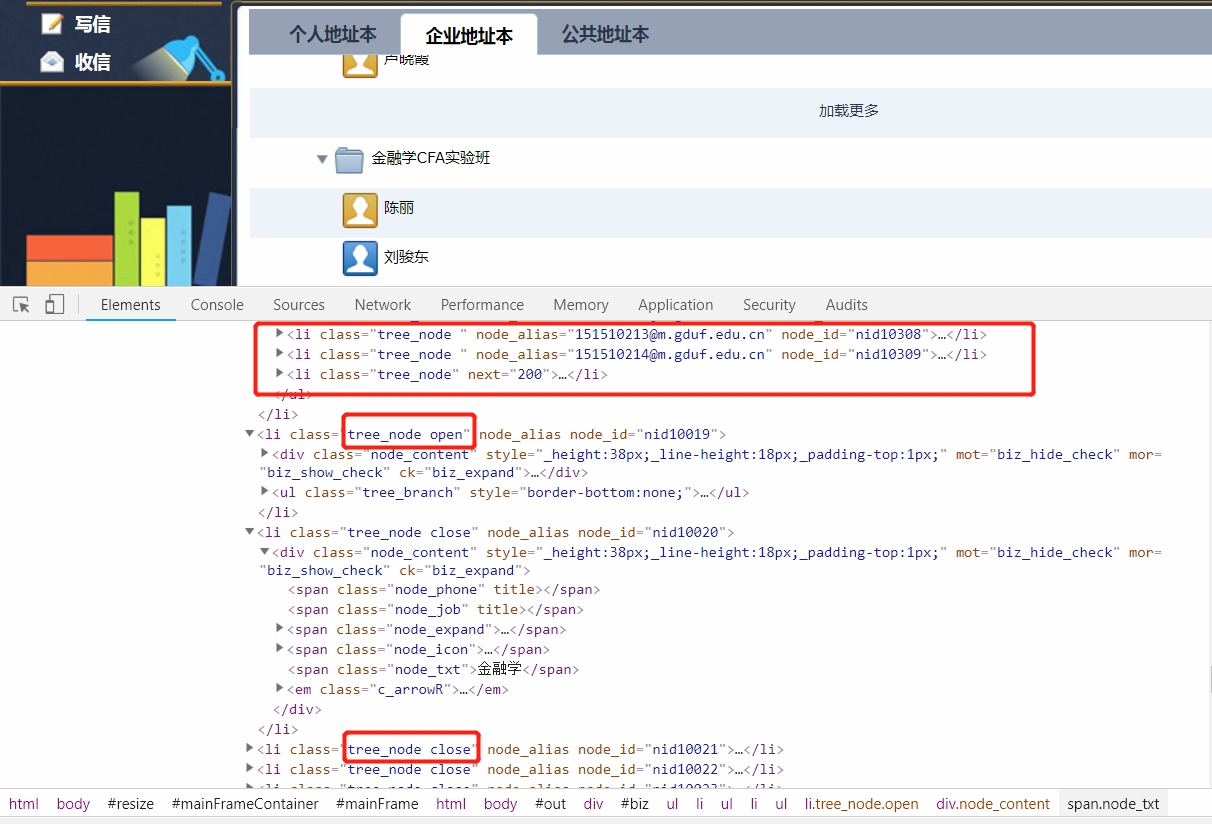Expand the li node with nid10308
Viewport: 1212px width, 824px height.
[280, 334]
